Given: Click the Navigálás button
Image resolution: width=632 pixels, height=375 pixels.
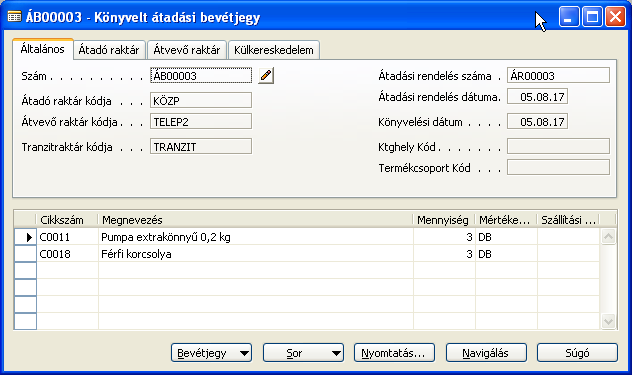Looking at the screenshot, I should click(486, 353).
